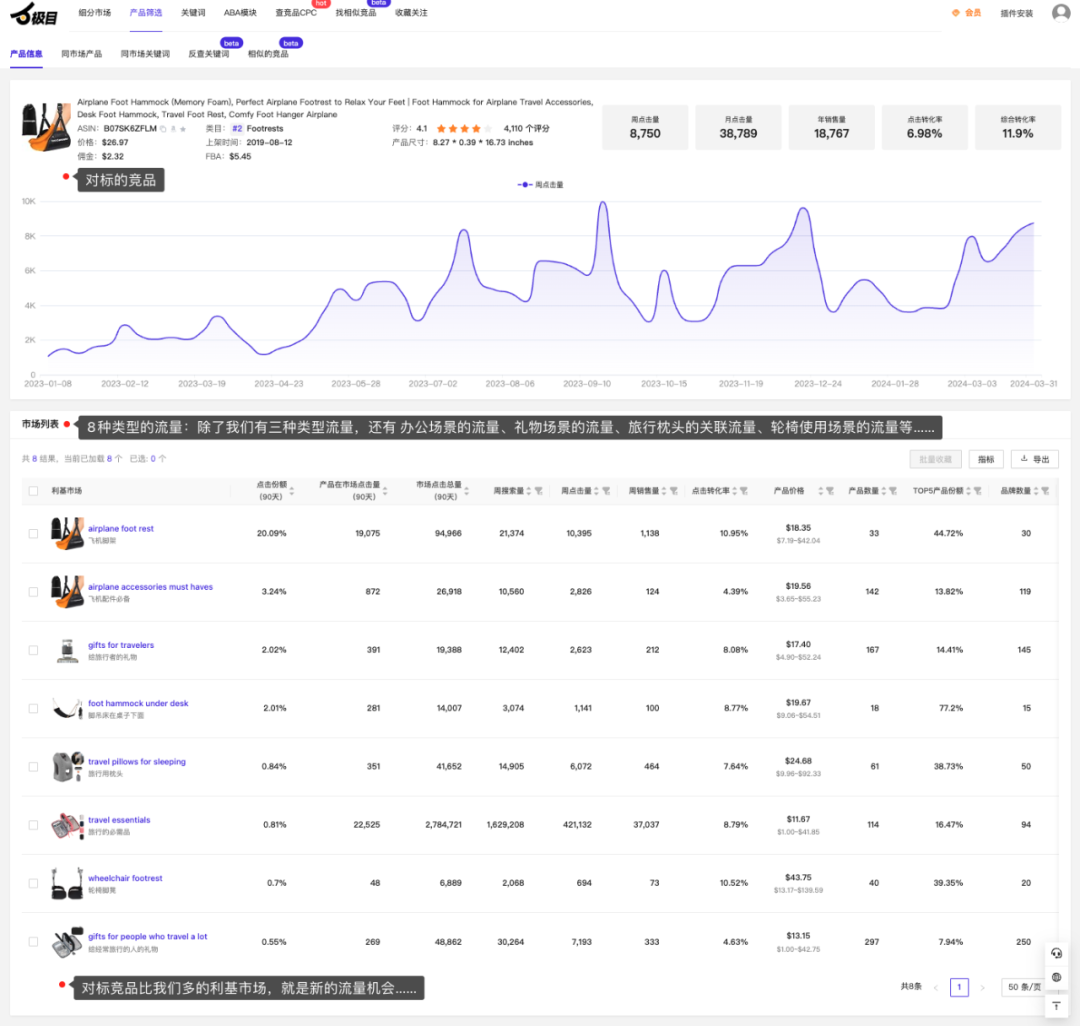1080x1026 pixels.
Task: Click the 导出 export button
Action: click(x=1035, y=459)
